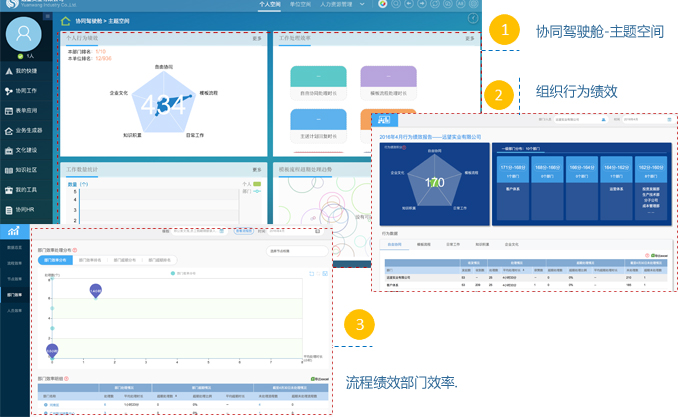
Task: Open 业务生成器 in the sidebar
Action: (28, 131)
